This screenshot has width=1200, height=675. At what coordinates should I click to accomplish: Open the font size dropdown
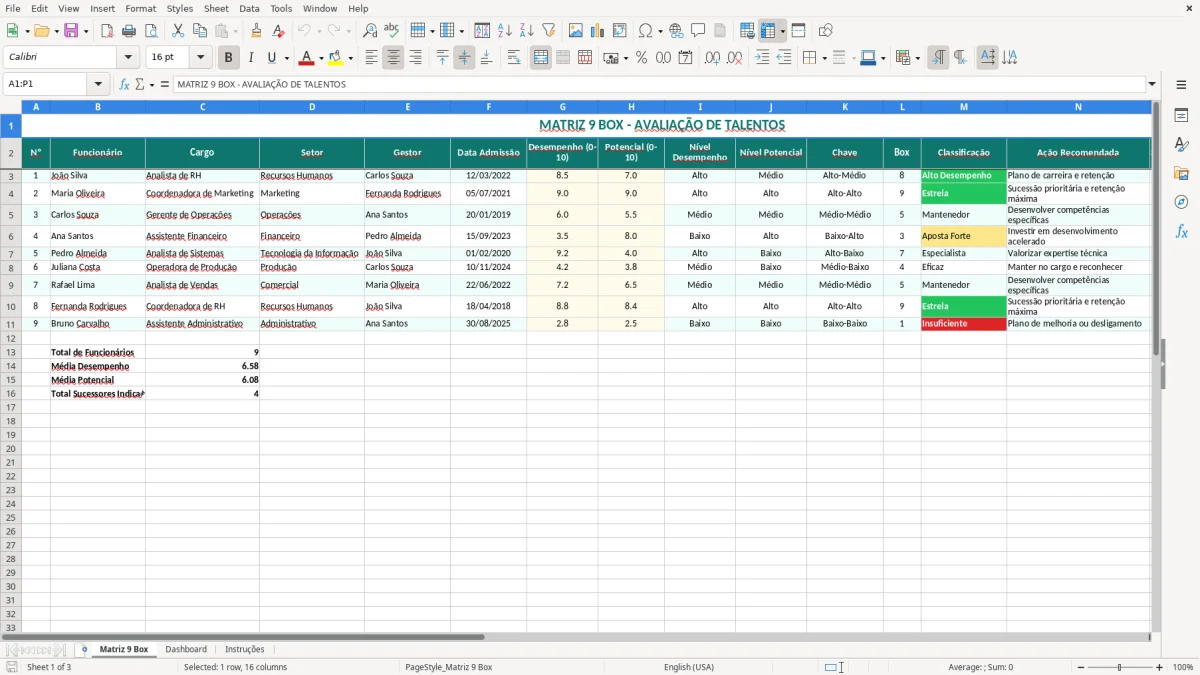pos(201,58)
